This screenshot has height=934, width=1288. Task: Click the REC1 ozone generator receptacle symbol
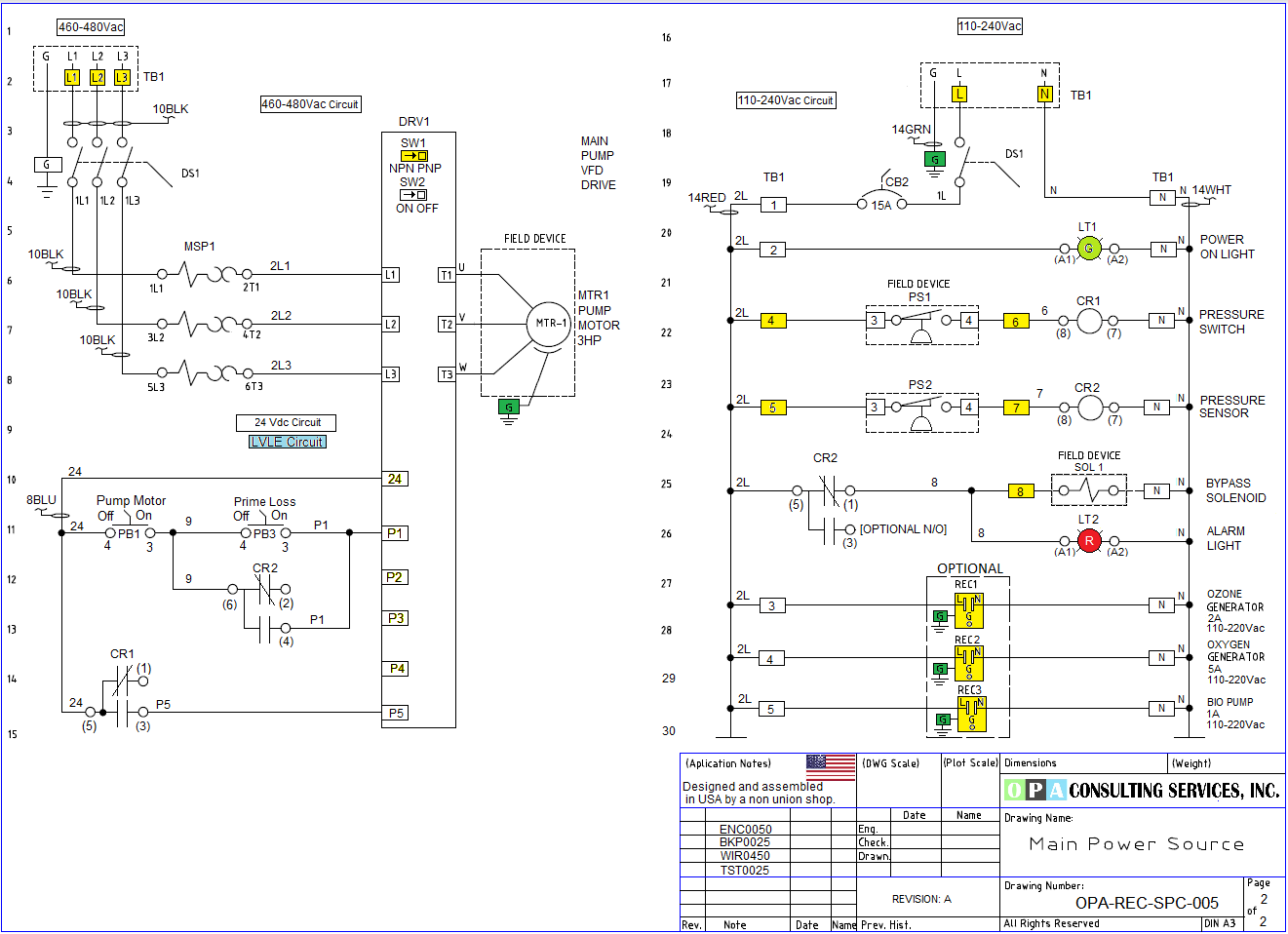[x=968, y=611]
